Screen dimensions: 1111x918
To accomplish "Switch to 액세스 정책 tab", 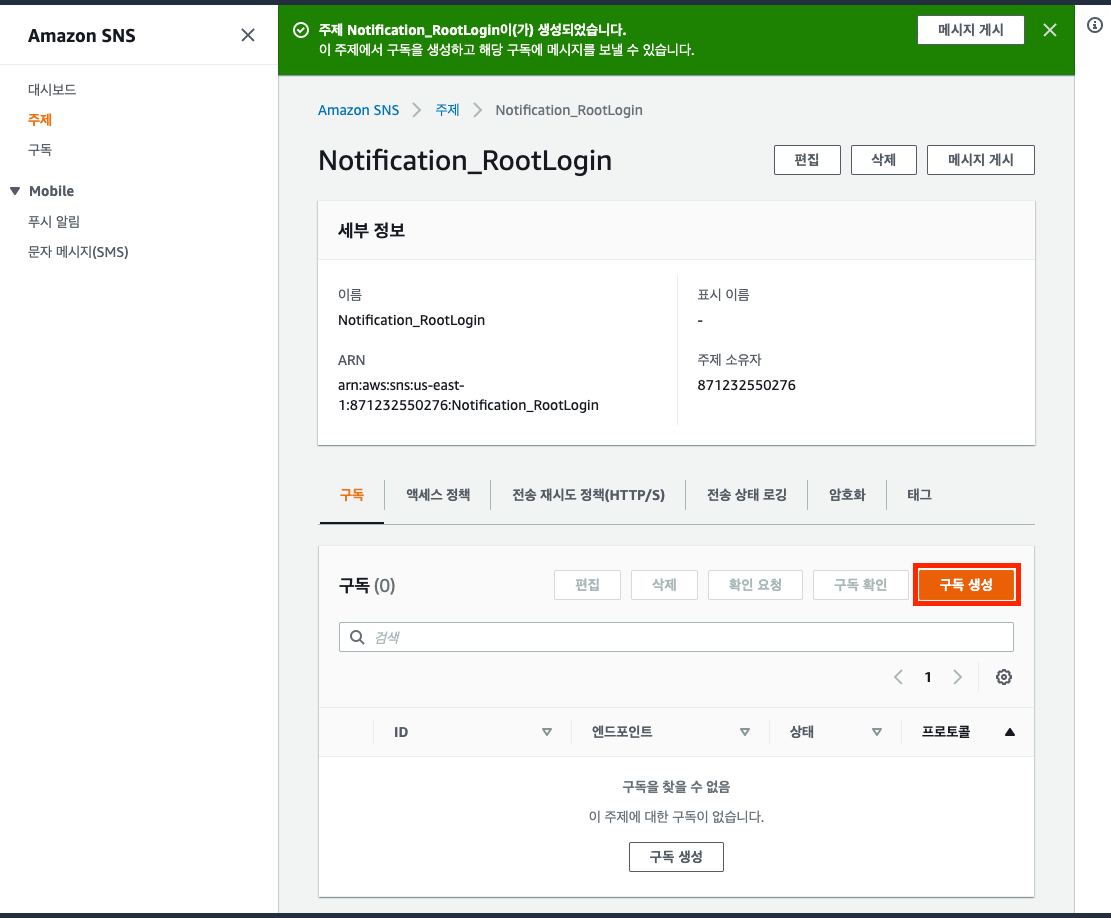I will click(438, 494).
